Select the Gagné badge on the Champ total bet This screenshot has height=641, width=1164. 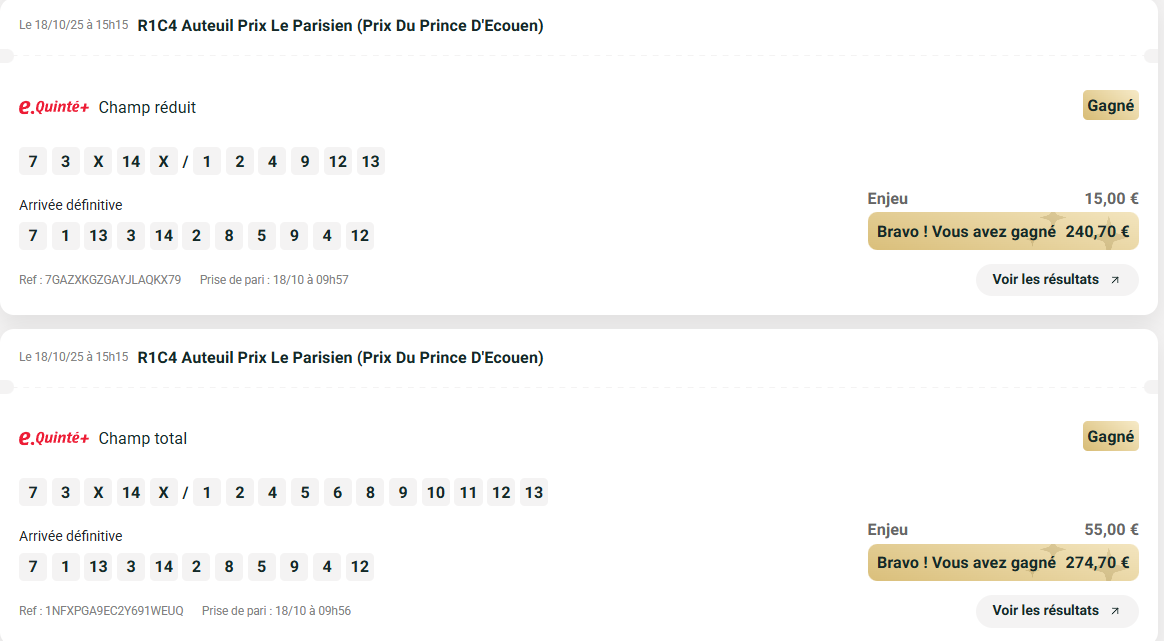(x=1110, y=437)
